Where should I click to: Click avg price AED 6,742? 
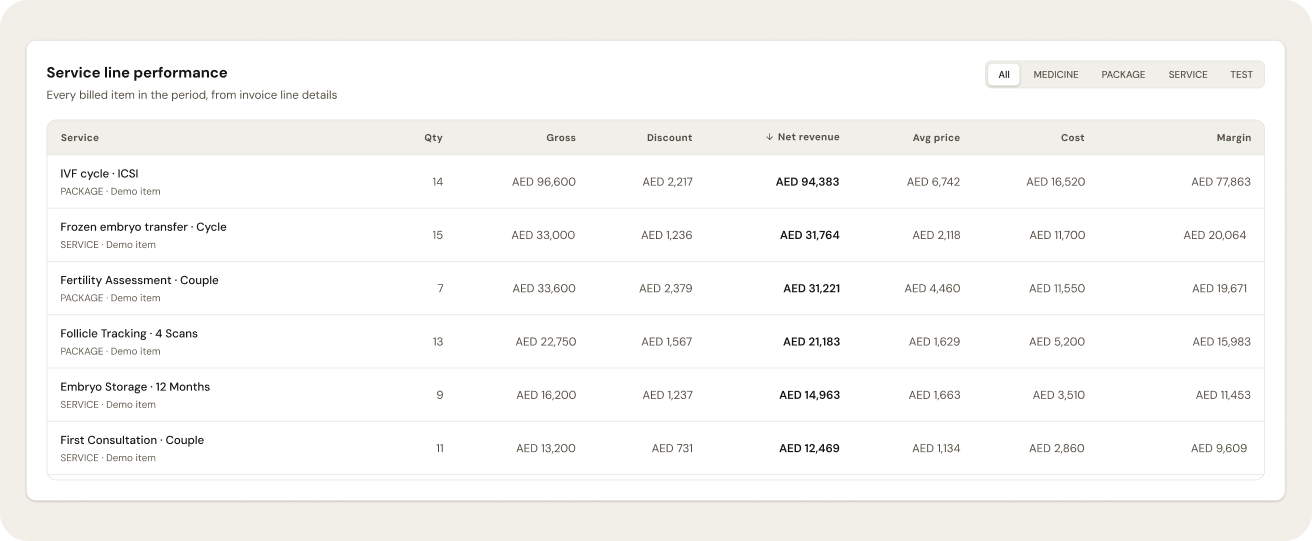click(x=933, y=182)
